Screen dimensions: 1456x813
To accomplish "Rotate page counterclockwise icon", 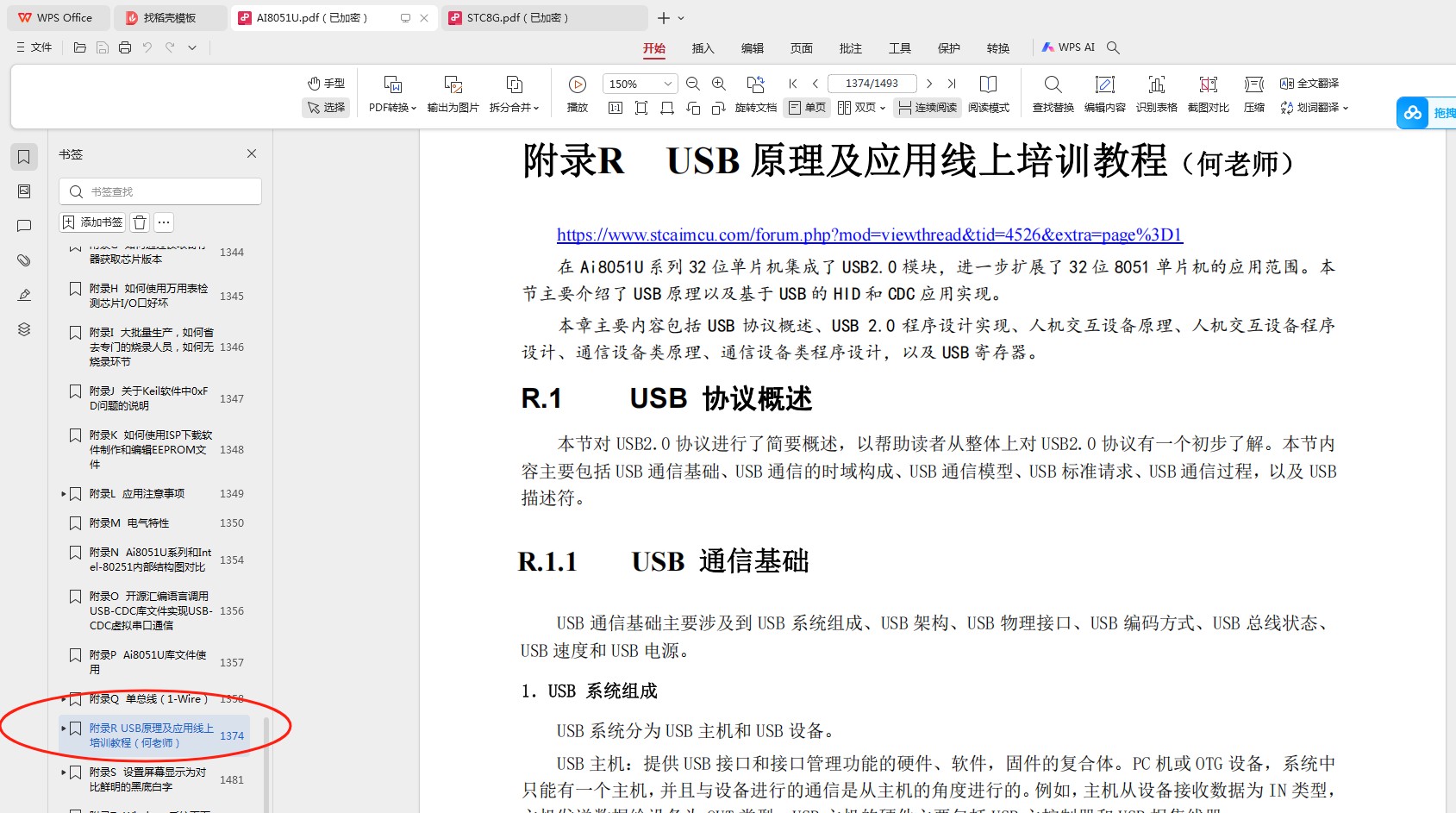I will coord(693,108).
